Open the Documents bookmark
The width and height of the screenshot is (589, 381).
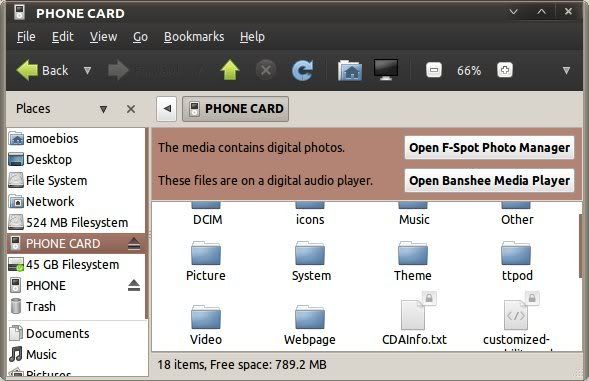(x=76, y=334)
